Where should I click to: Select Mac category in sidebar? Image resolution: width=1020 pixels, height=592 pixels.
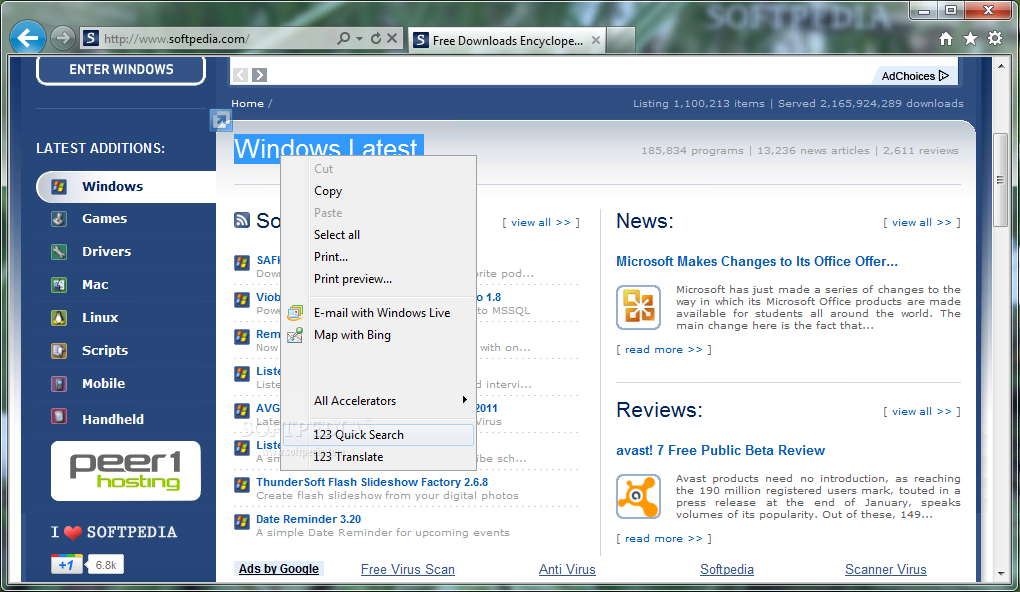[x=95, y=284]
